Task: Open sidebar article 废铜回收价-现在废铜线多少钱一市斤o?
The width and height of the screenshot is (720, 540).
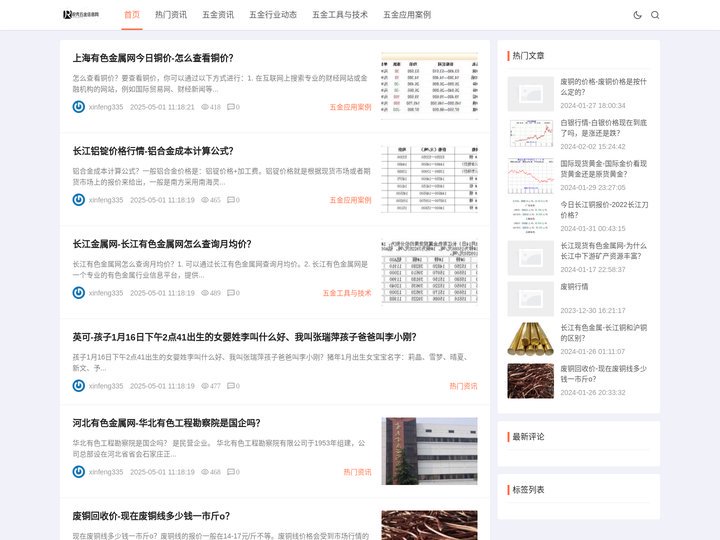Action: click(x=603, y=374)
